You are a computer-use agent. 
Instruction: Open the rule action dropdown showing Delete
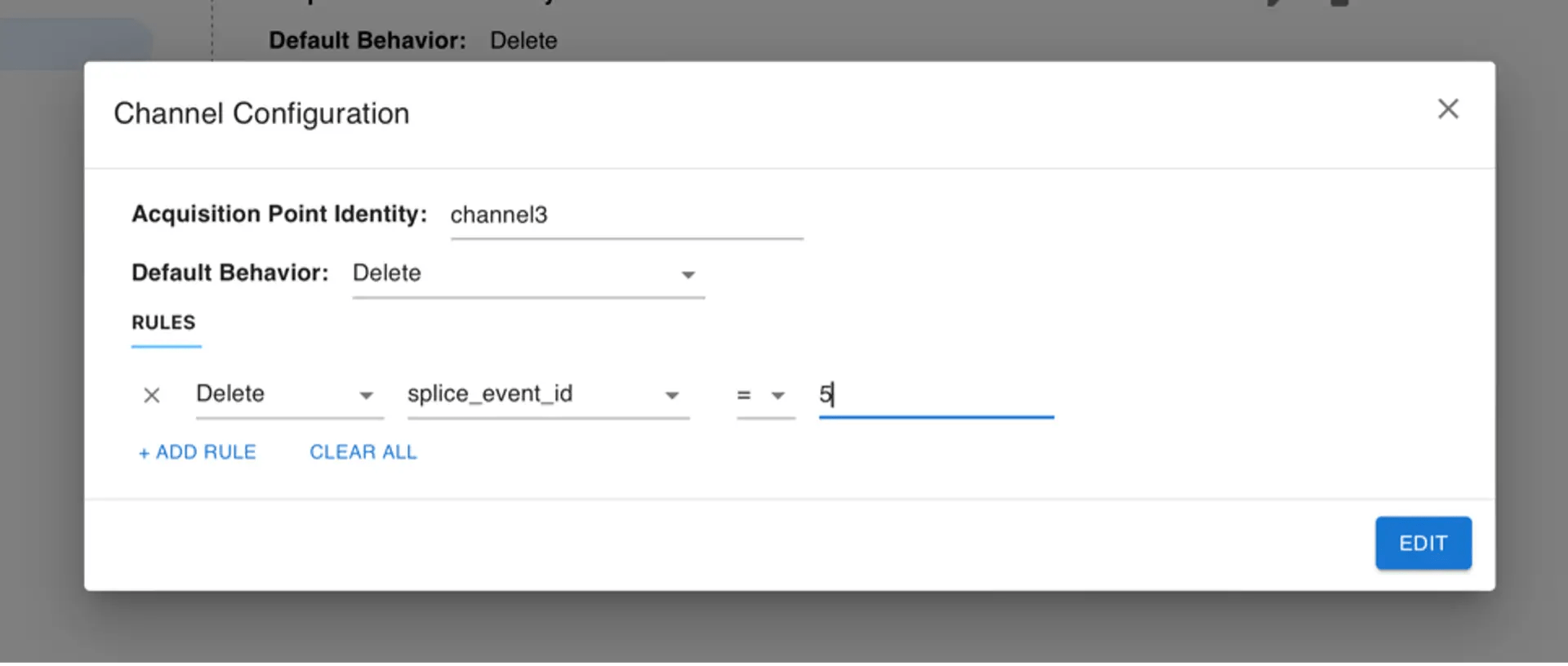[x=289, y=394]
